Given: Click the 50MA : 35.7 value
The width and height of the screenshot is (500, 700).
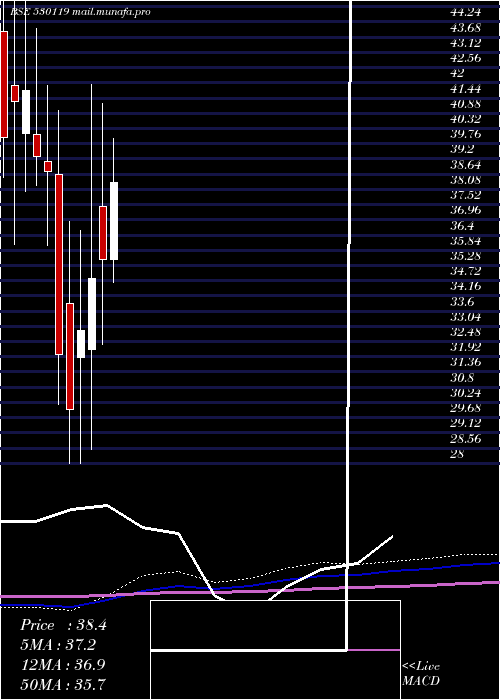Looking at the screenshot, I should tap(63, 684).
